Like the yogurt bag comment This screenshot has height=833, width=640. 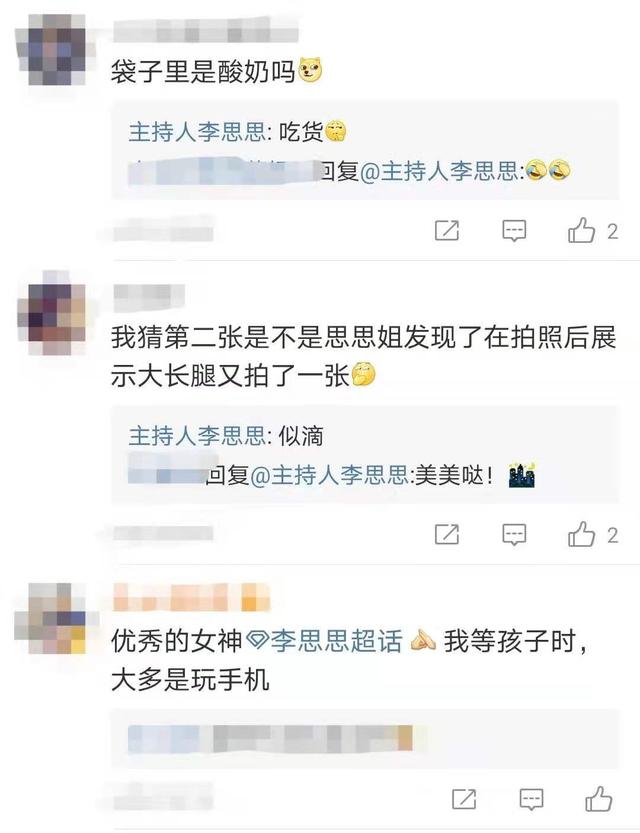pyautogui.click(x=582, y=231)
